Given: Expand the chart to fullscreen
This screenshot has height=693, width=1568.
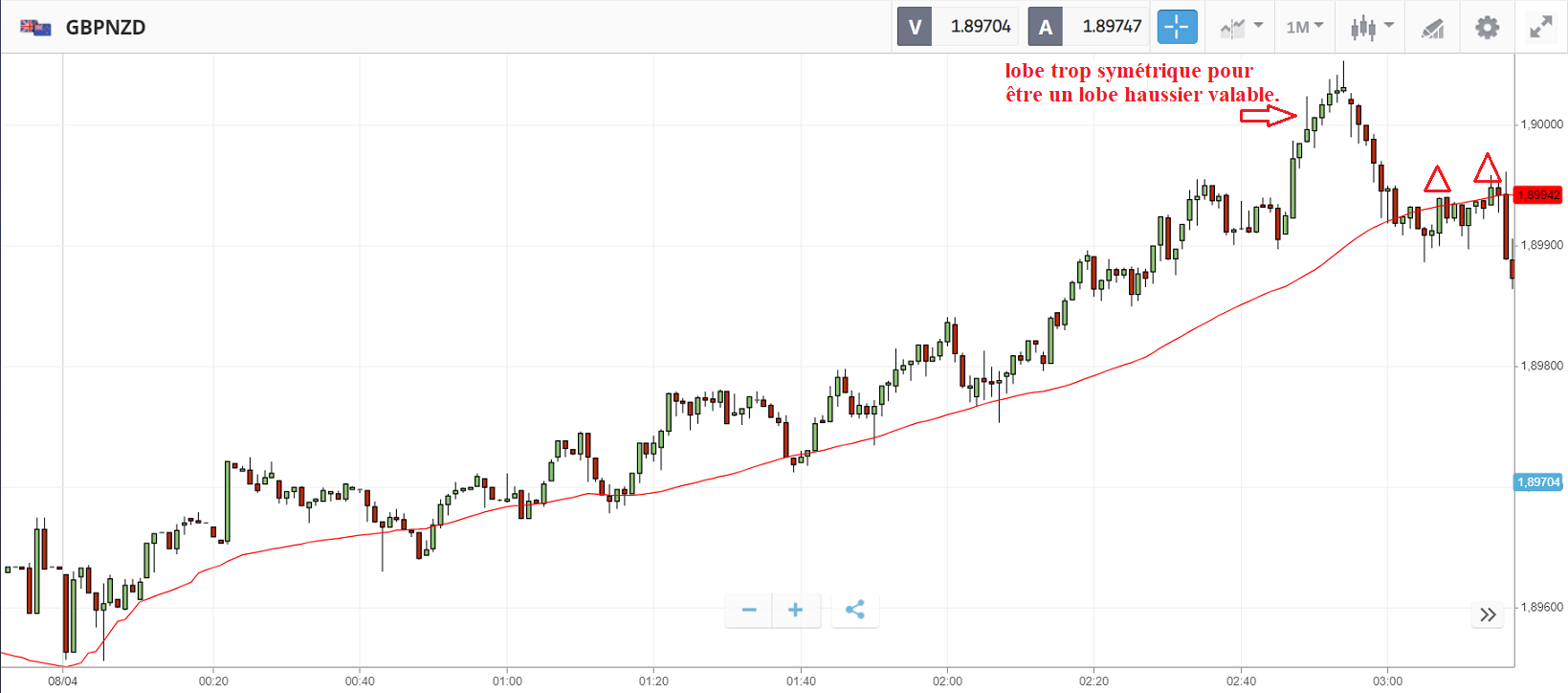Looking at the screenshot, I should pos(1540,27).
